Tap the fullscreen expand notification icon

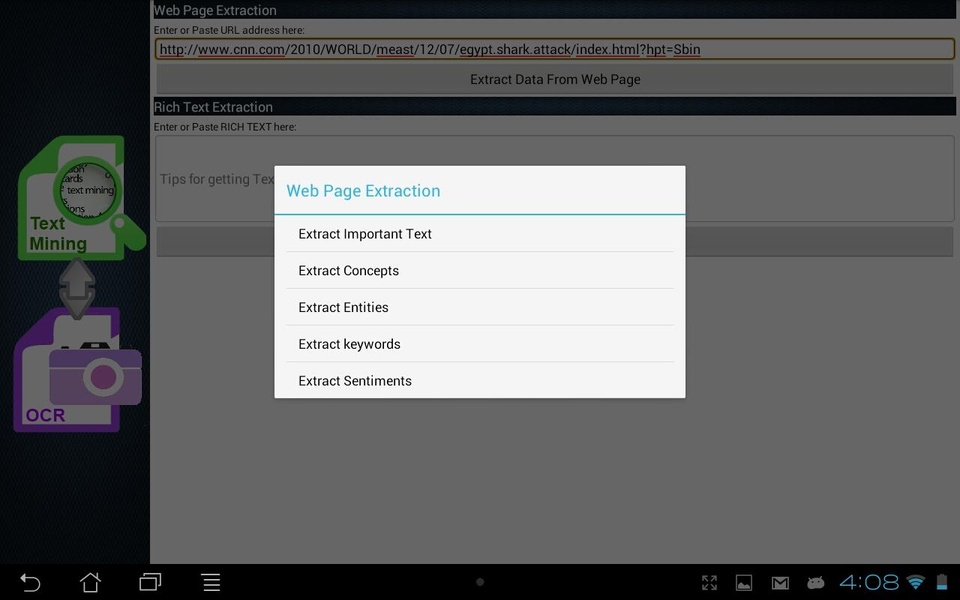tap(709, 583)
